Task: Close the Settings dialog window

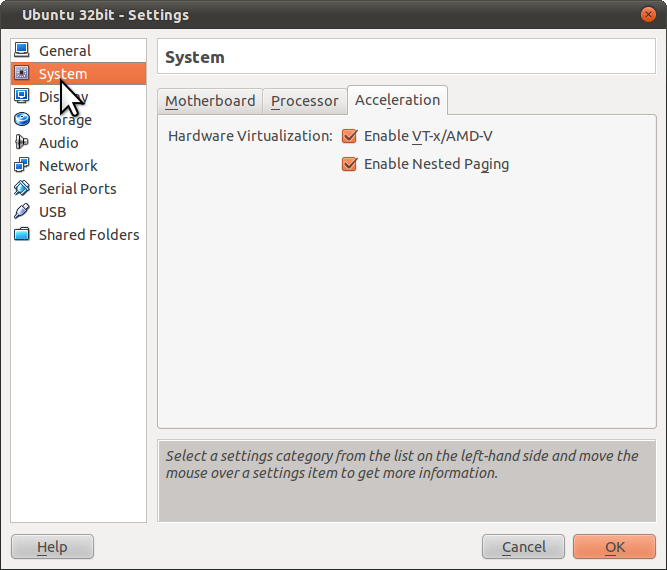Action: [x=649, y=14]
